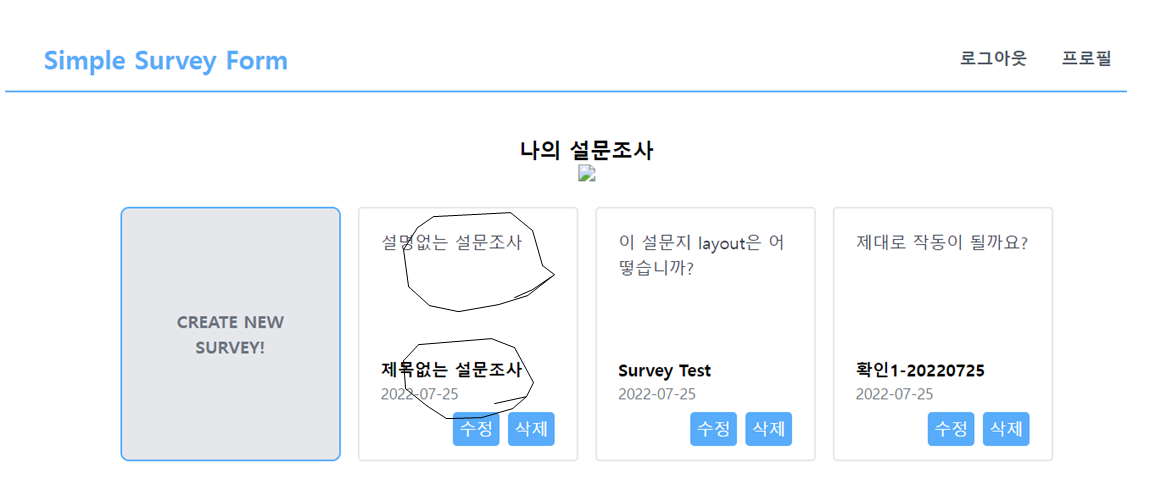Edit the Survey Test card with 수정
Screen dimensions: 1150x487
click(713, 429)
